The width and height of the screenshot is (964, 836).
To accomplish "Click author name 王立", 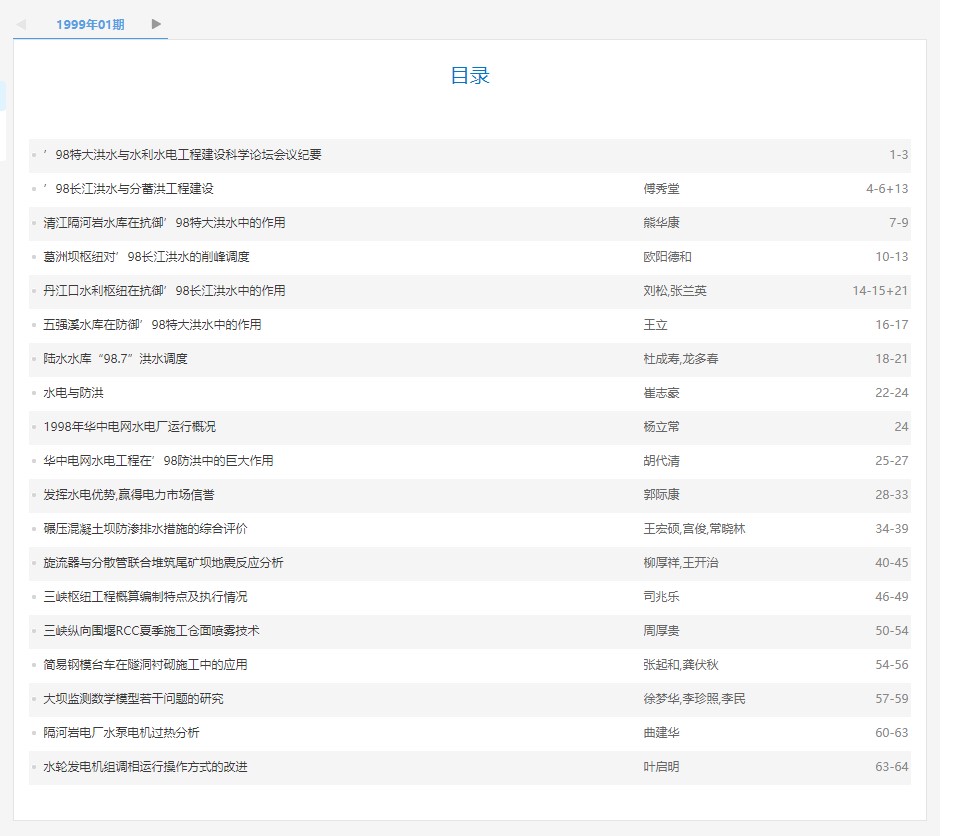I will [x=655, y=325].
